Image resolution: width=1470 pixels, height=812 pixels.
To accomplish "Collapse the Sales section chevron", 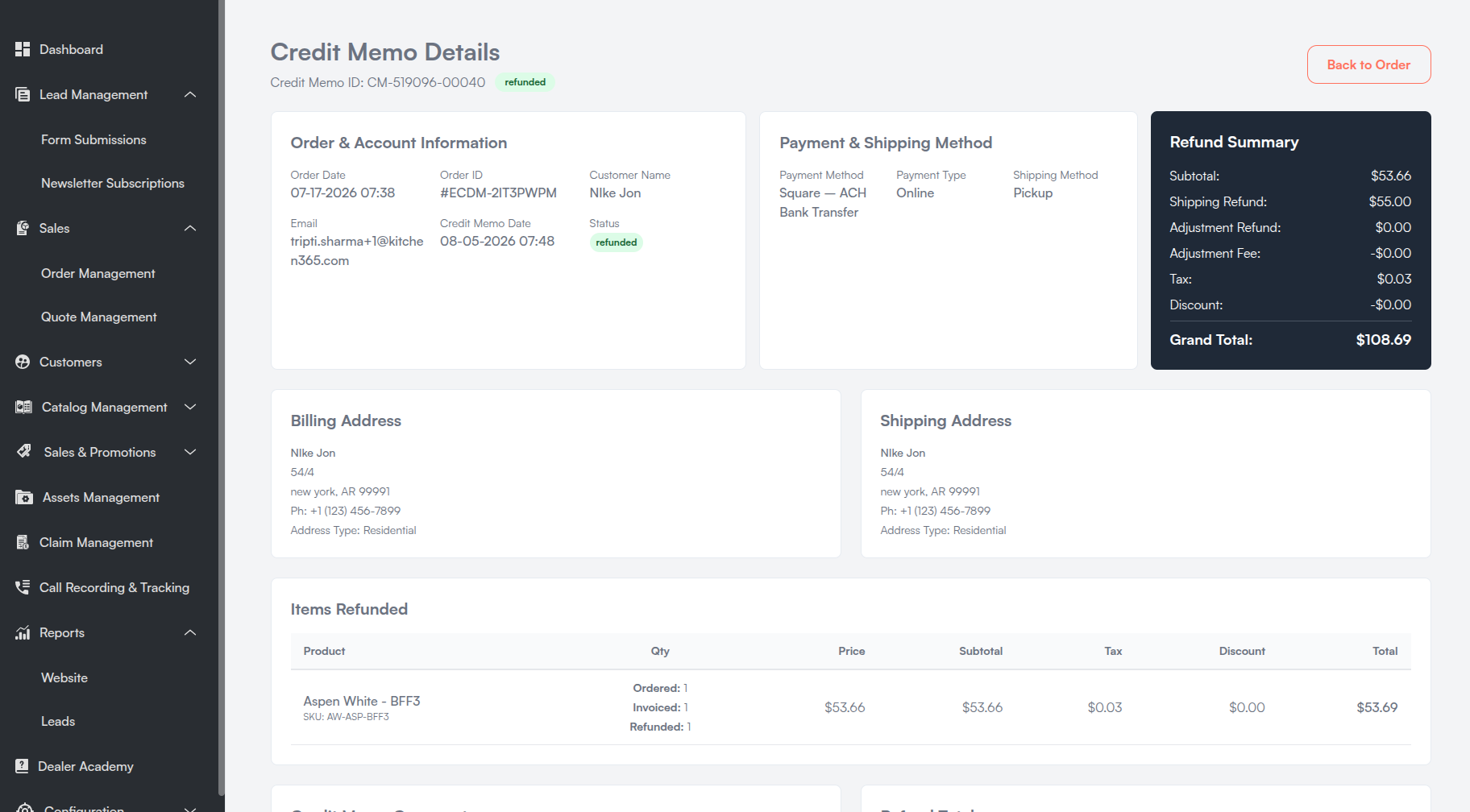I will coord(190,228).
